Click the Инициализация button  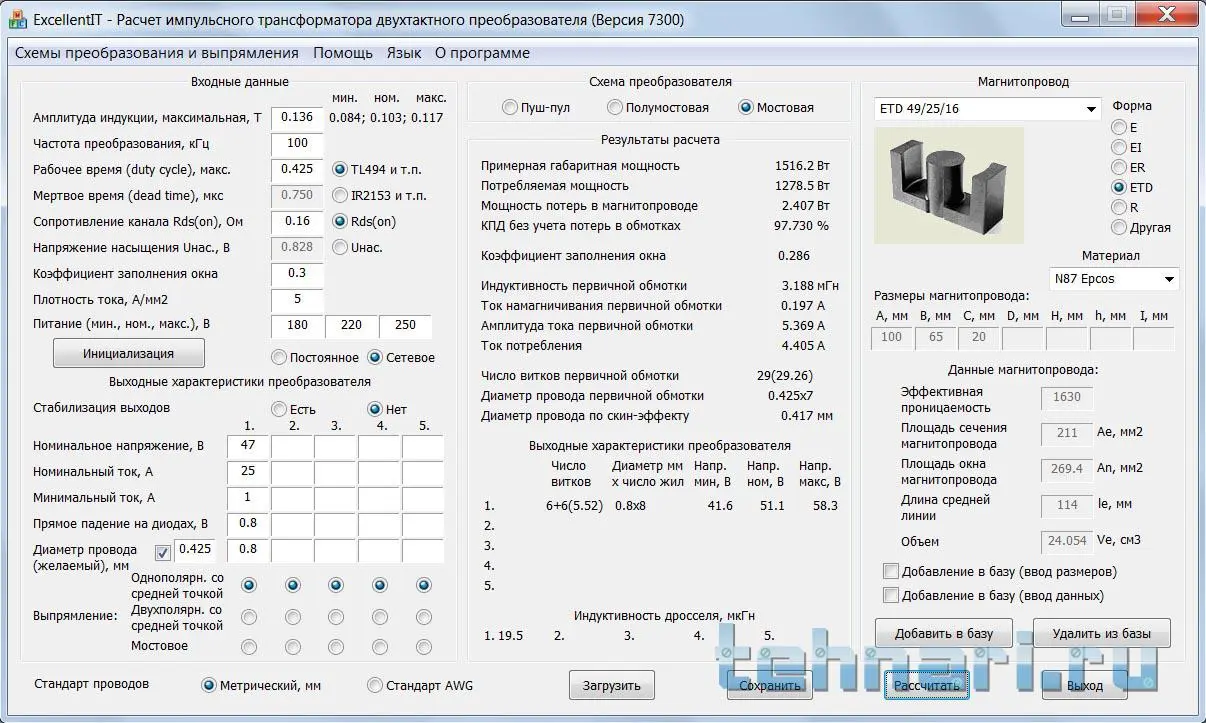coord(128,353)
